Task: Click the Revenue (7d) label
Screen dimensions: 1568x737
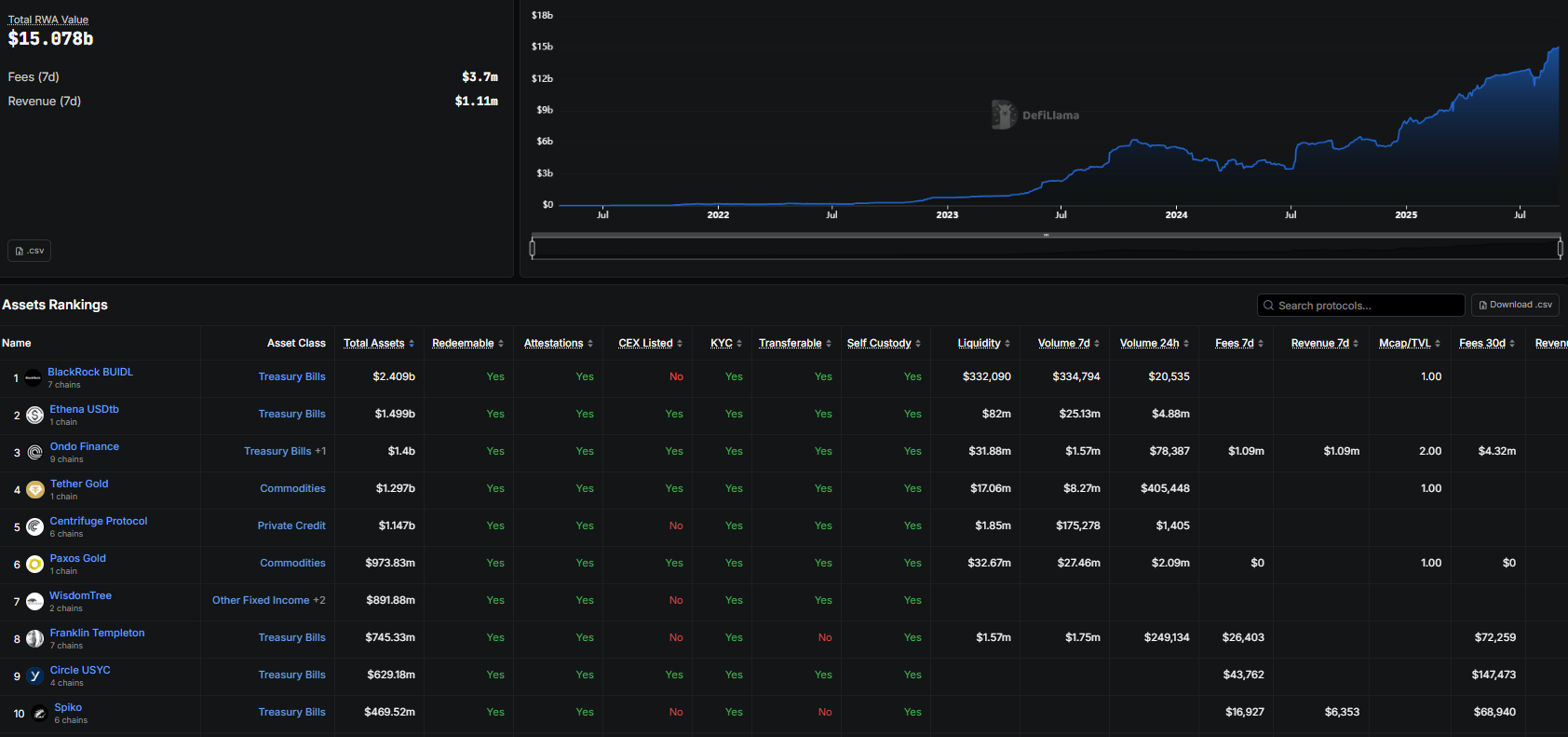Action: (x=45, y=102)
